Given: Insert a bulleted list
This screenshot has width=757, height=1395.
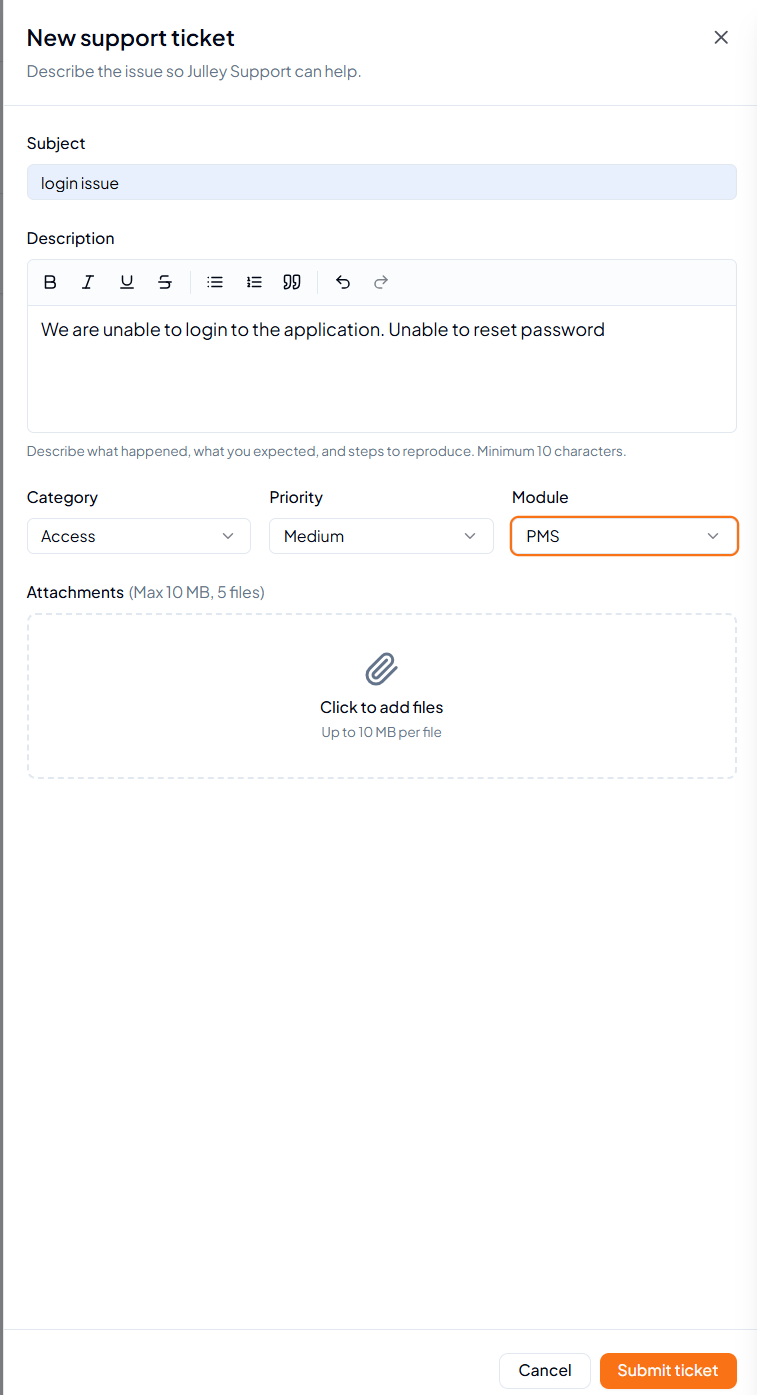Looking at the screenshot, I should [215, 282].
